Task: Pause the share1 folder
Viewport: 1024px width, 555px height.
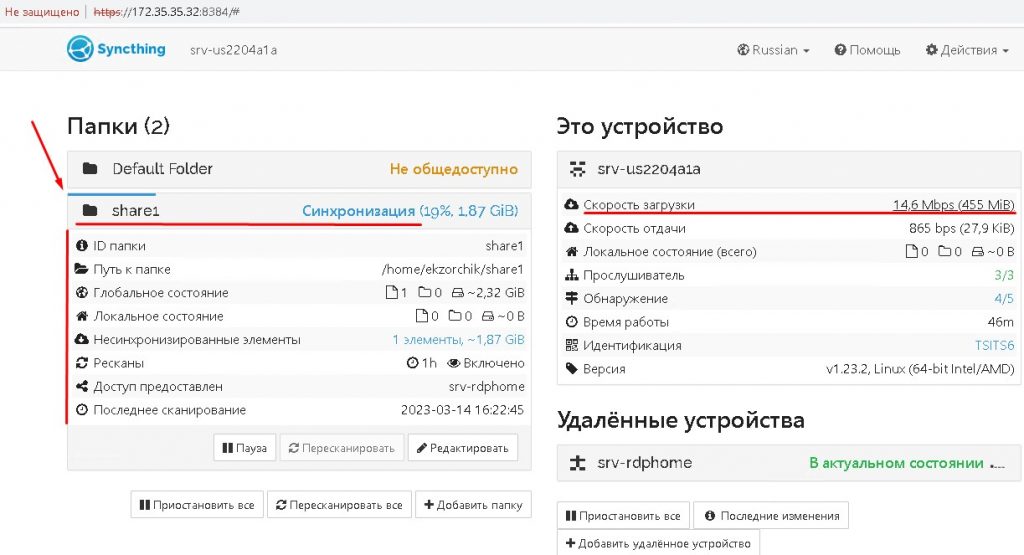Action: [x=244, y=448]
